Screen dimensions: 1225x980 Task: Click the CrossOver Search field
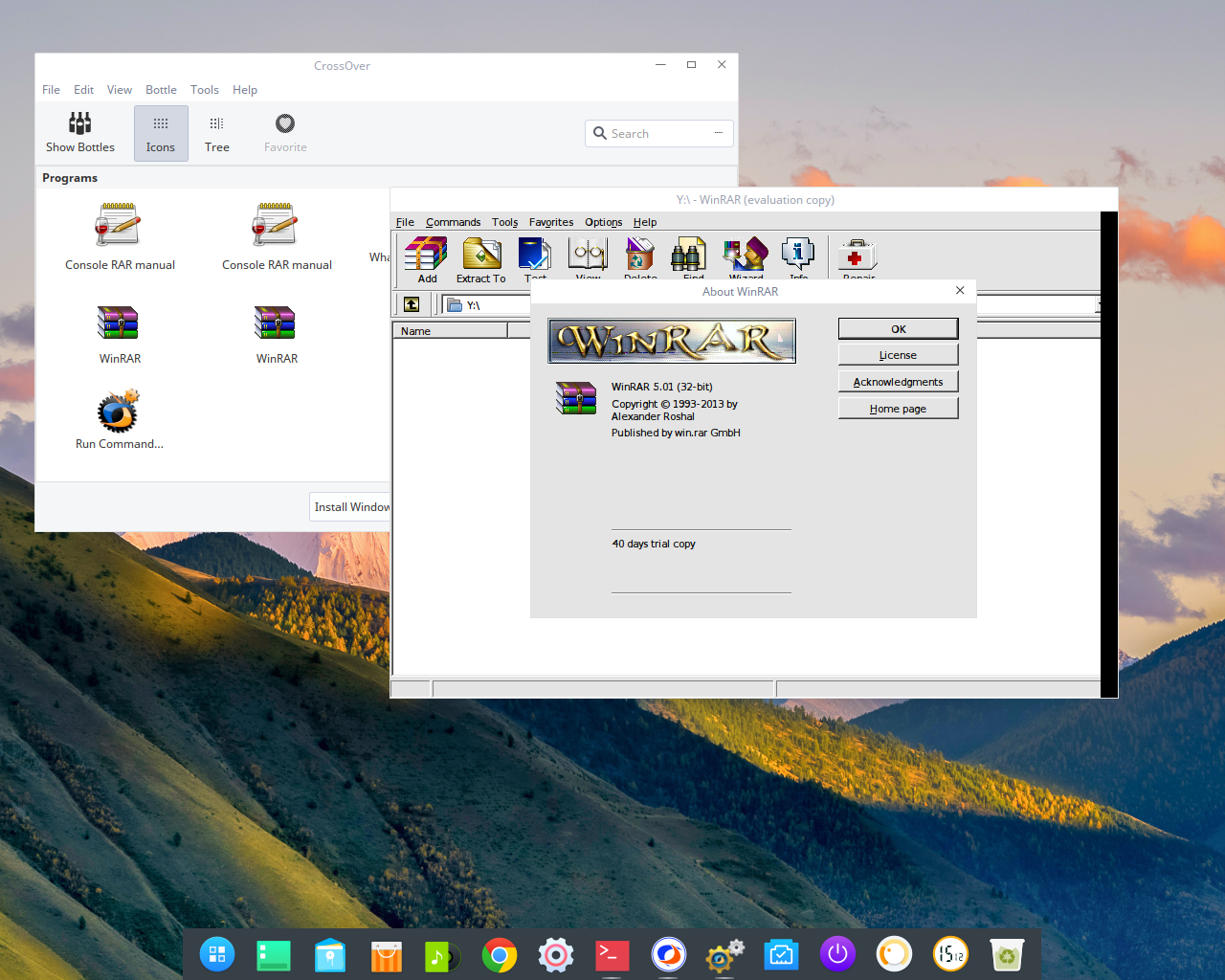coord(658,133)
